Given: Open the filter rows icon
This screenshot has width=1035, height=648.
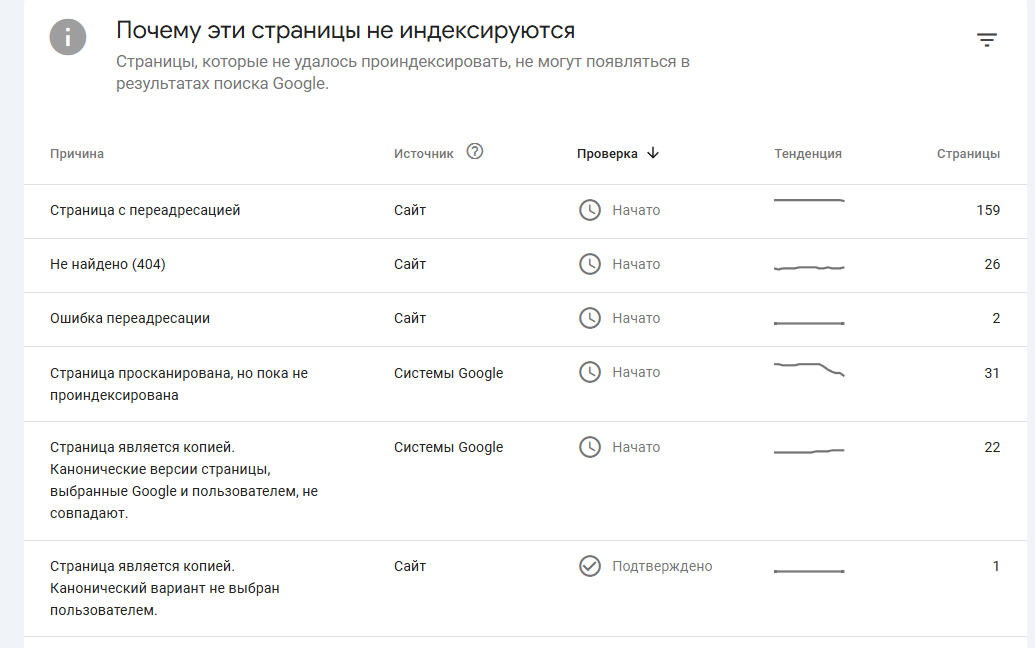Looking at the screenshot, I should click(x=987, y=40).
